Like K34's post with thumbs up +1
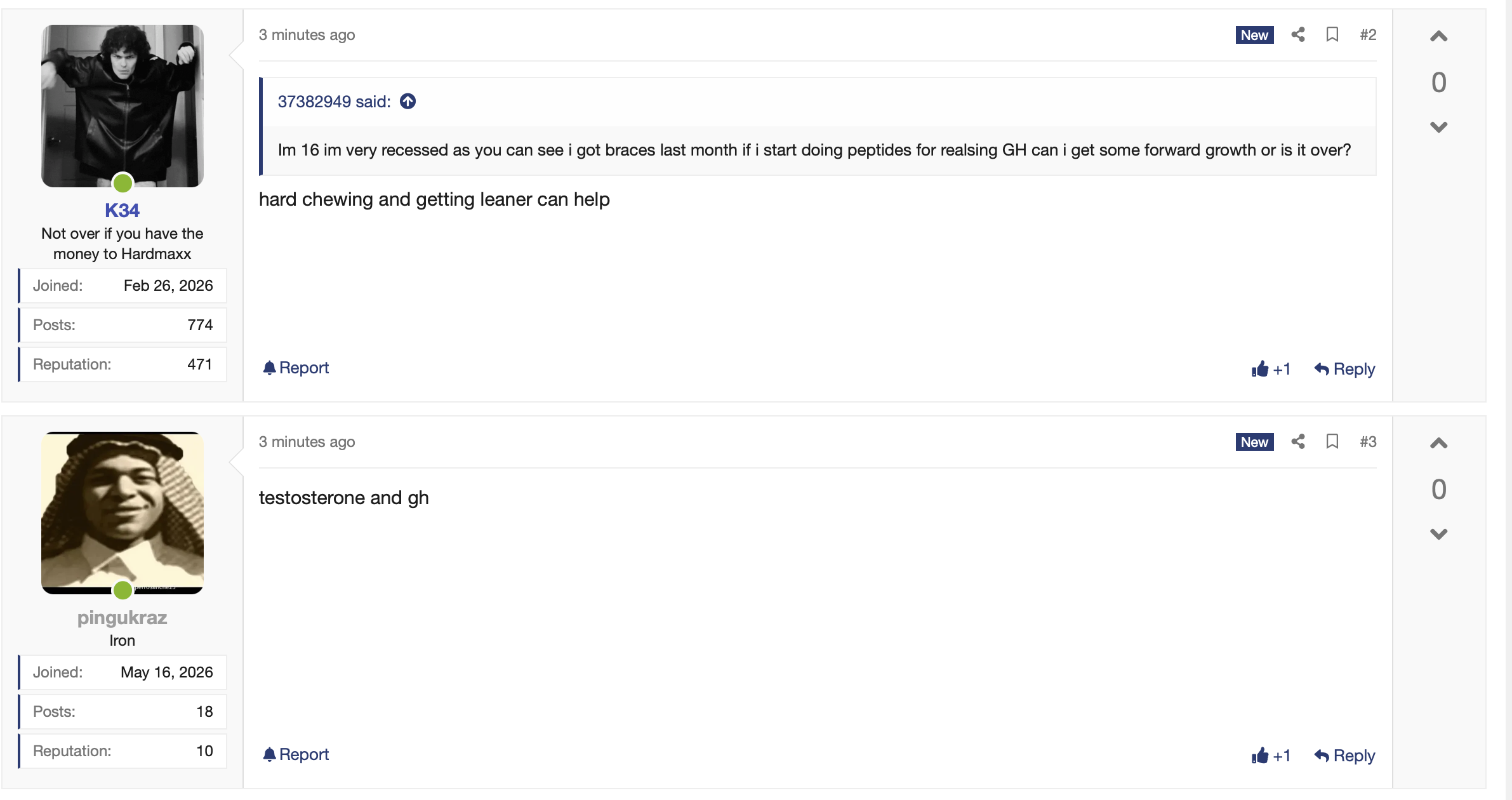Viewport: 1512px width, 800px height. click(x=1271, y=369)
